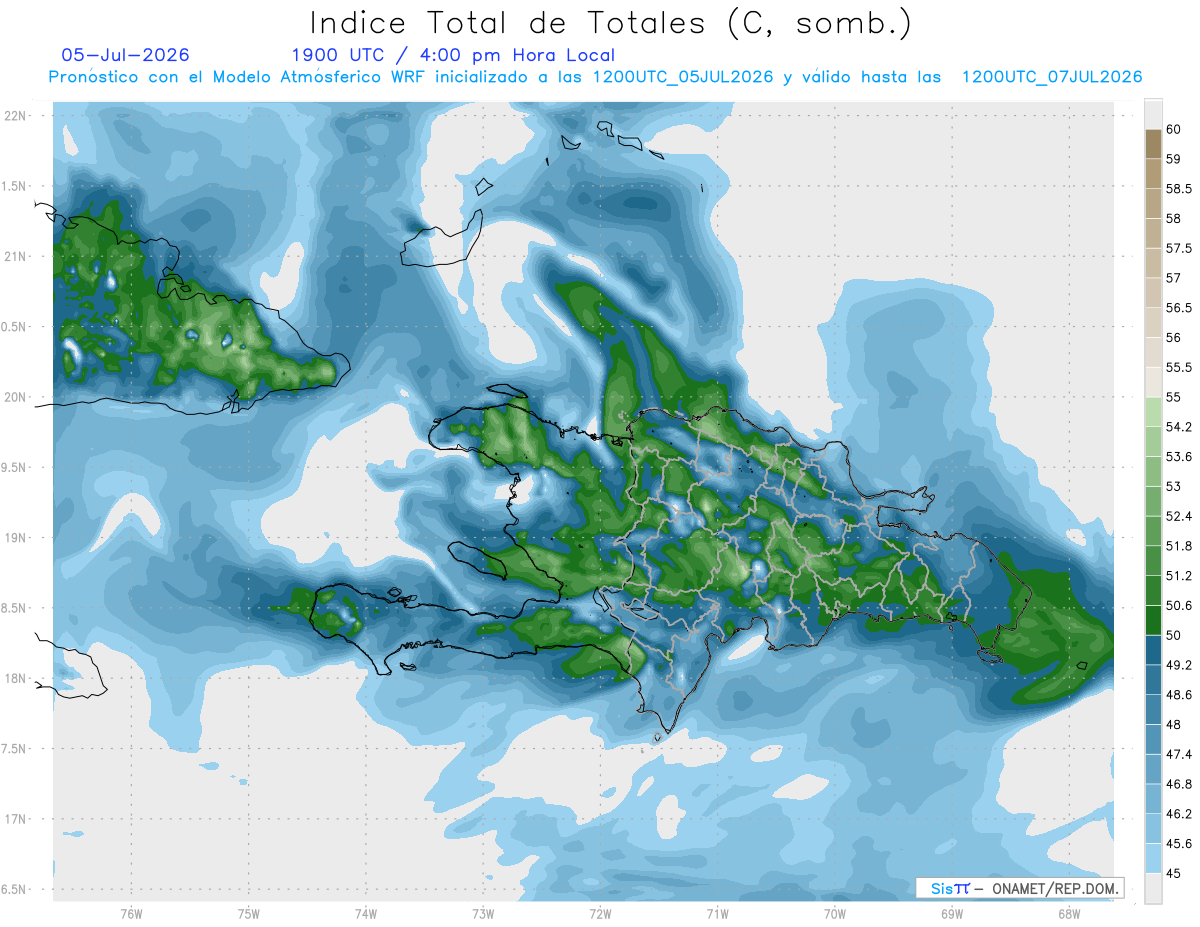Click the colorbar label "48"
1200x927 pixels.
pyautogui.click(x=1175, y=725)
